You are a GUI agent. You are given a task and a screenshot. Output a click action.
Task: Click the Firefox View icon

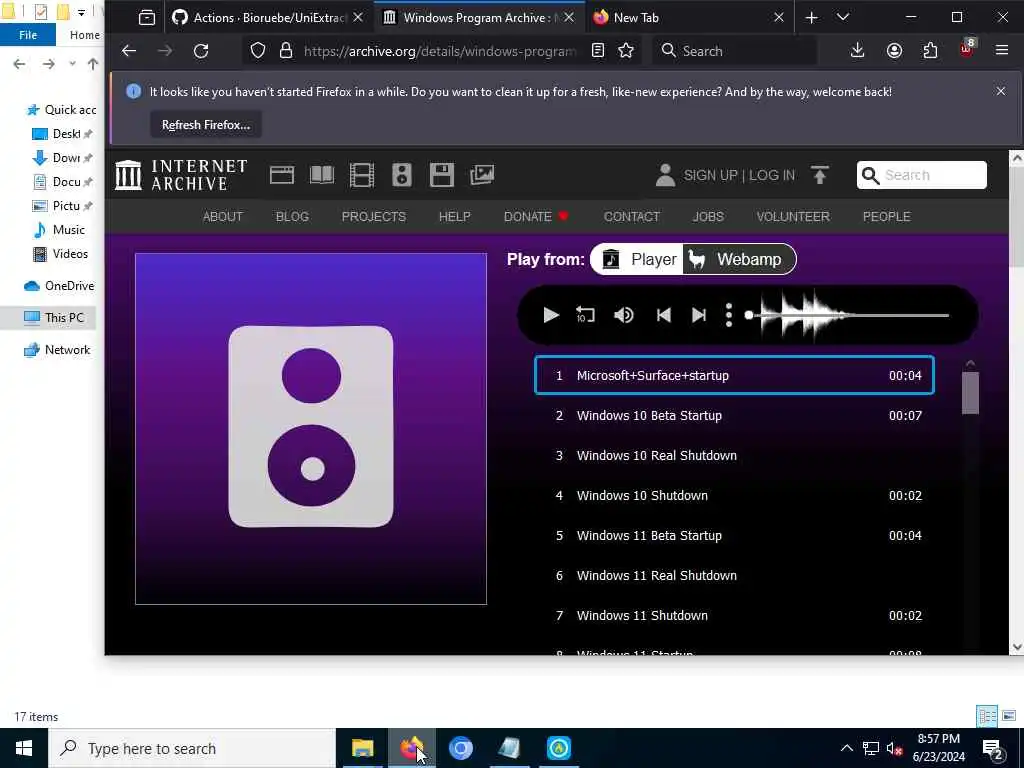pyautogui.click(x=147, y=18)
